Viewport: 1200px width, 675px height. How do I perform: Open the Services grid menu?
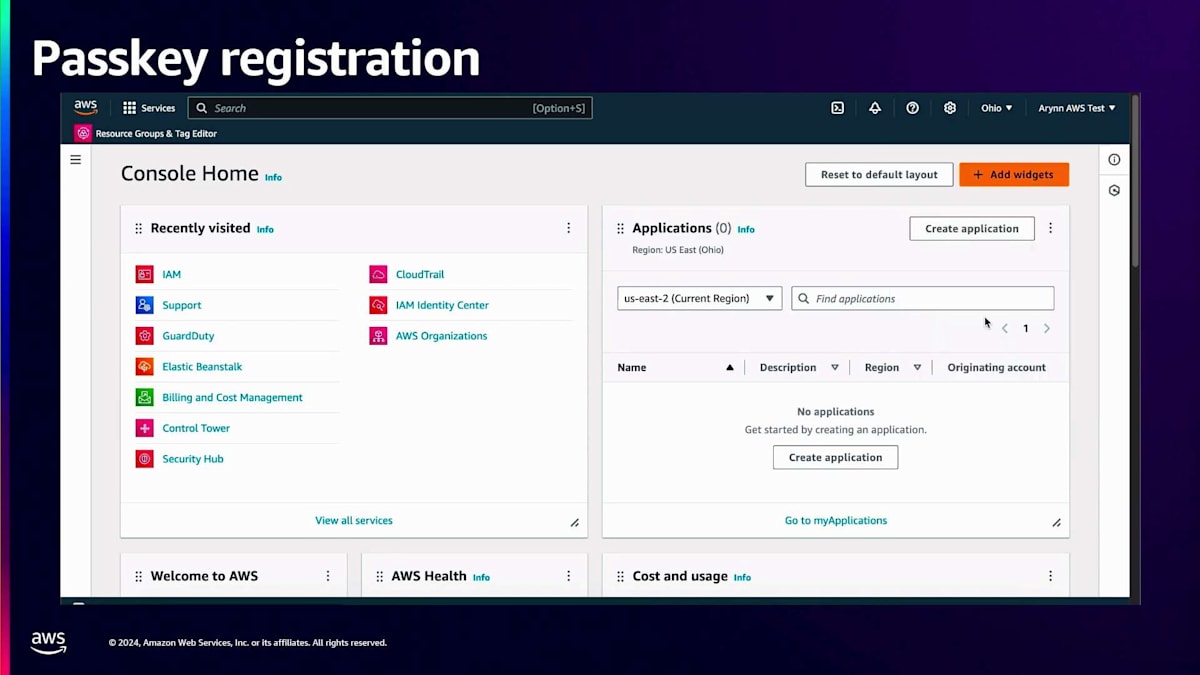[x=149, y=108]
